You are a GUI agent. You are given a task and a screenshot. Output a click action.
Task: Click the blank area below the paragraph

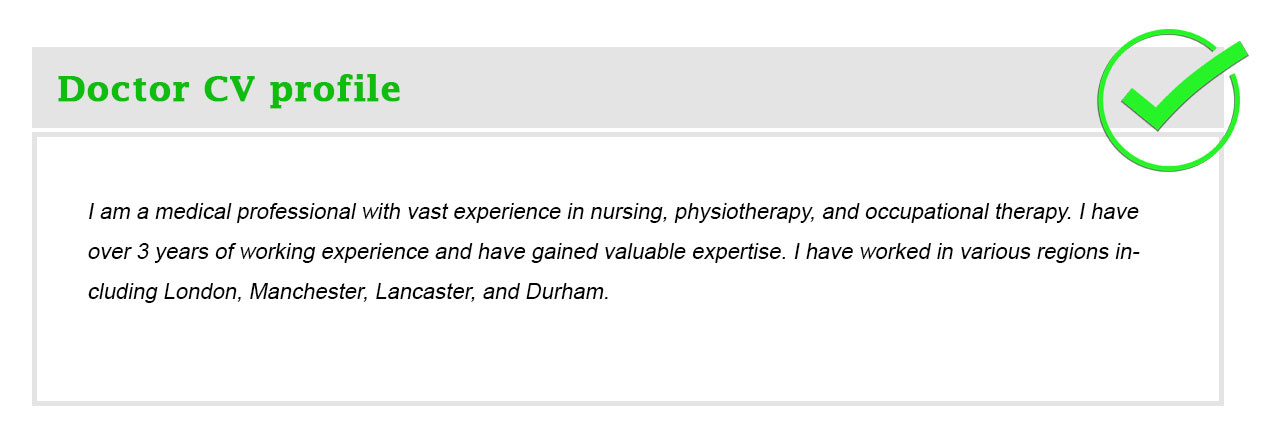click(628, 358)
